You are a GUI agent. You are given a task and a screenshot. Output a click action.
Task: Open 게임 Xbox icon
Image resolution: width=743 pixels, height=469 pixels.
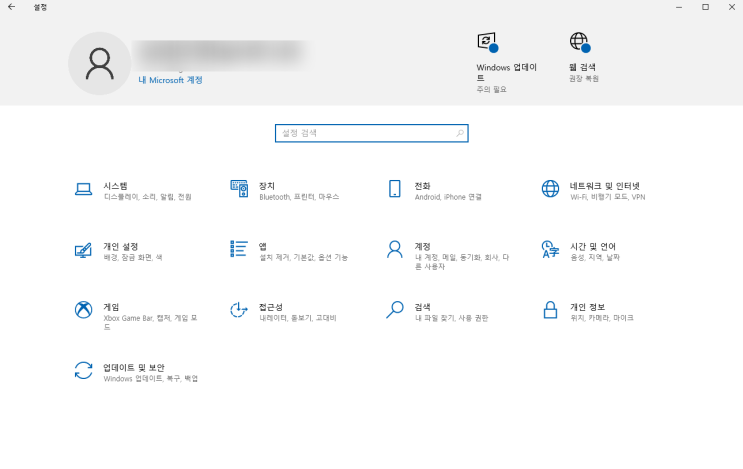[x=83, y=310]
